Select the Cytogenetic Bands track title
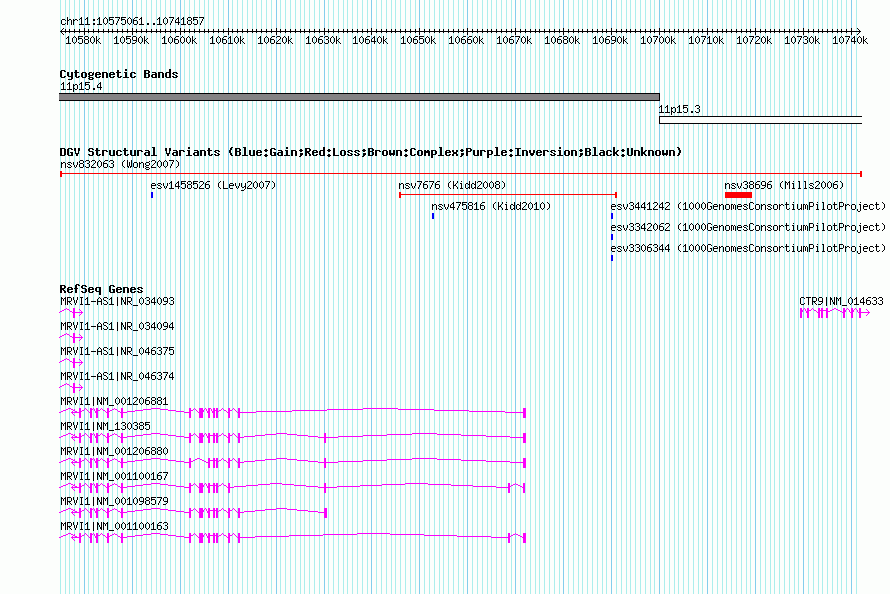Screen dimensions: 890x594 point(119,74)
